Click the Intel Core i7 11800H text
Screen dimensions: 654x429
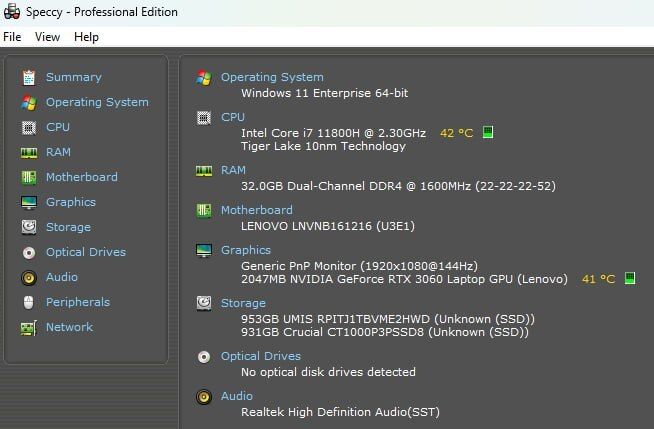[333, 133]
